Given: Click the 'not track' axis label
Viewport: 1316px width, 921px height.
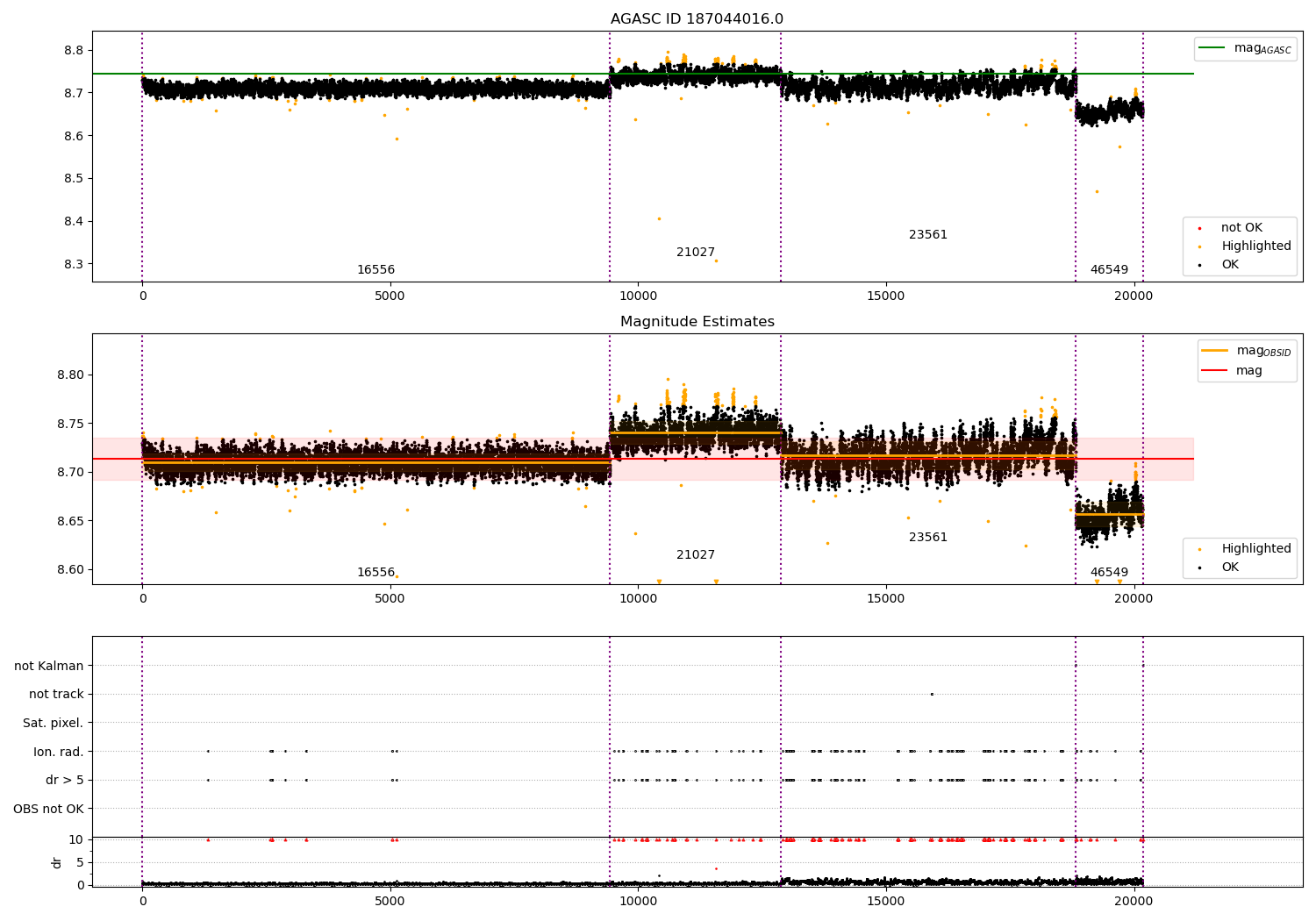Looking at the screenshot, I should pyautogui.click(x=56, y=694).
